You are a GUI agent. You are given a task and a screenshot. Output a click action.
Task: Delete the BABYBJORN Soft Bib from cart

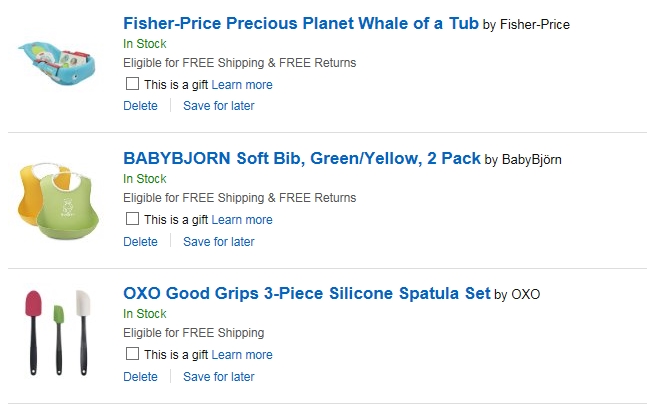click(x=140, y=241)
